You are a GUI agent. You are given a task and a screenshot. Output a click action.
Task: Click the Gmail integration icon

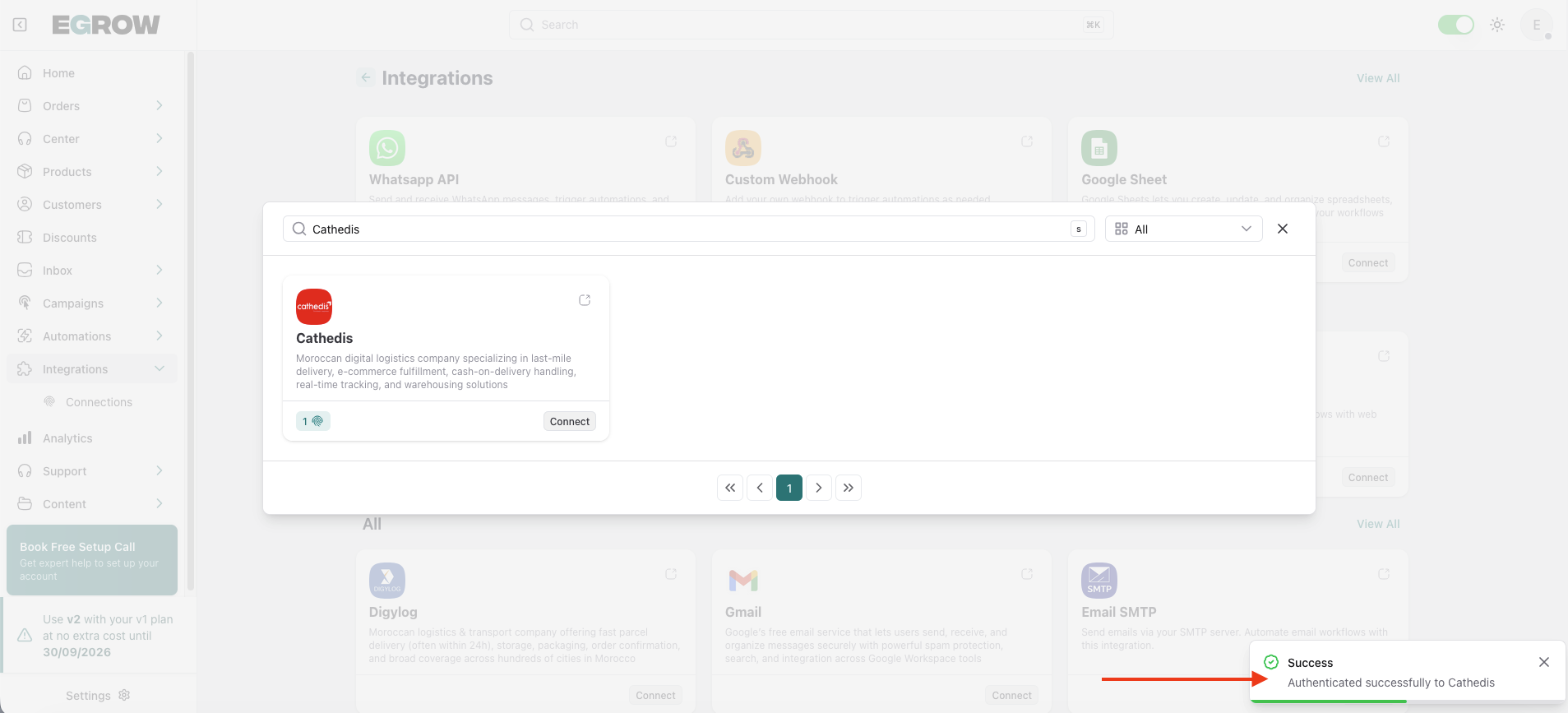tap(743, 581)
